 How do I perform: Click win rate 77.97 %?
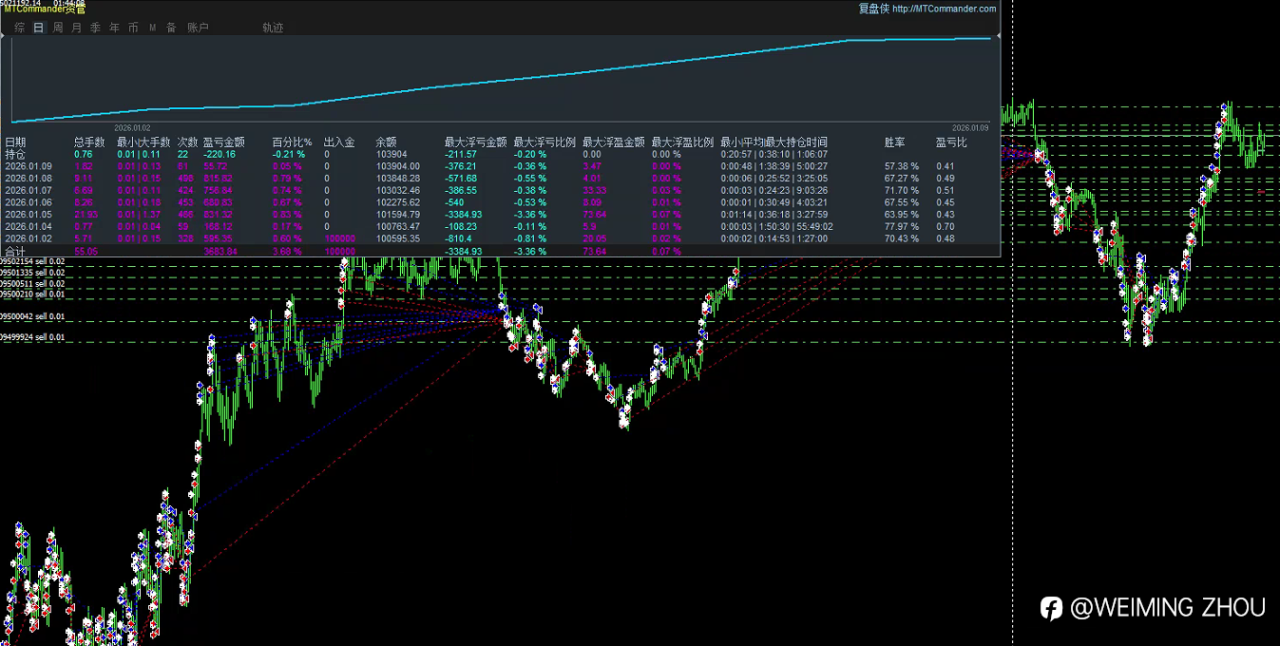tap(902, 227)
